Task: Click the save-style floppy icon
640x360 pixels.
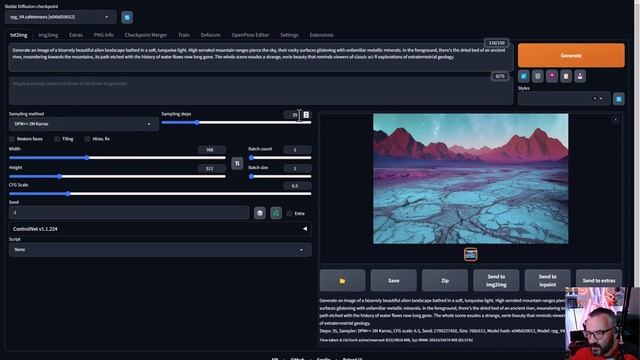Action: [x=580, y=76]
